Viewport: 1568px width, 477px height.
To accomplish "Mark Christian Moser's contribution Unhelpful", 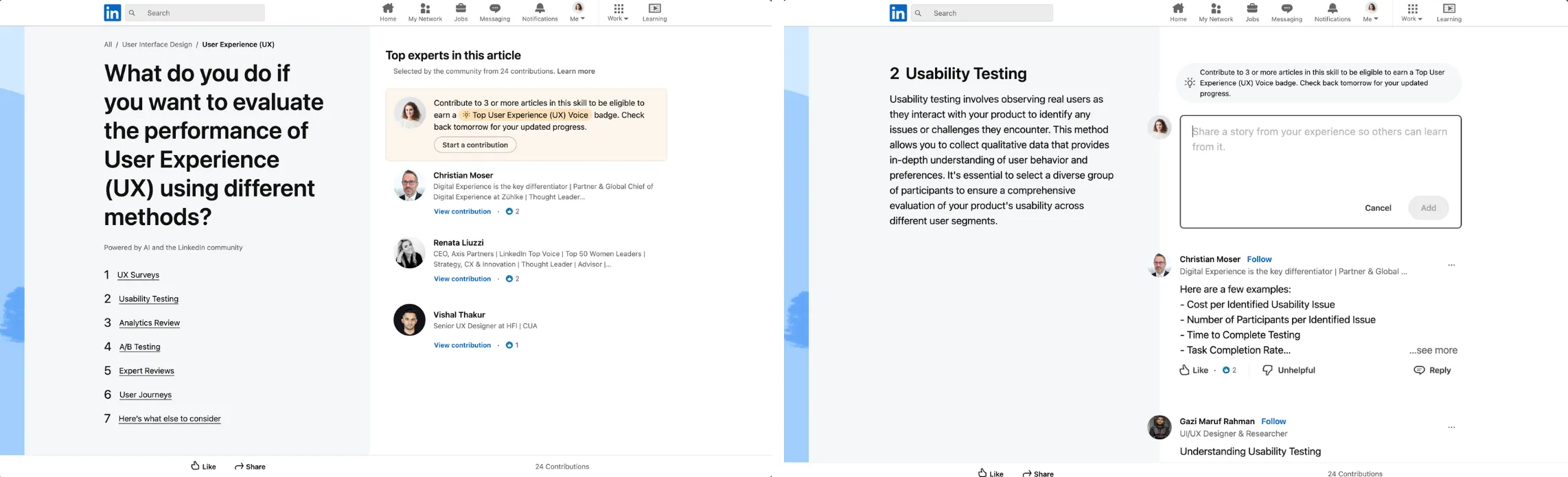I will pyautogui.click(x=1289, y=370).
